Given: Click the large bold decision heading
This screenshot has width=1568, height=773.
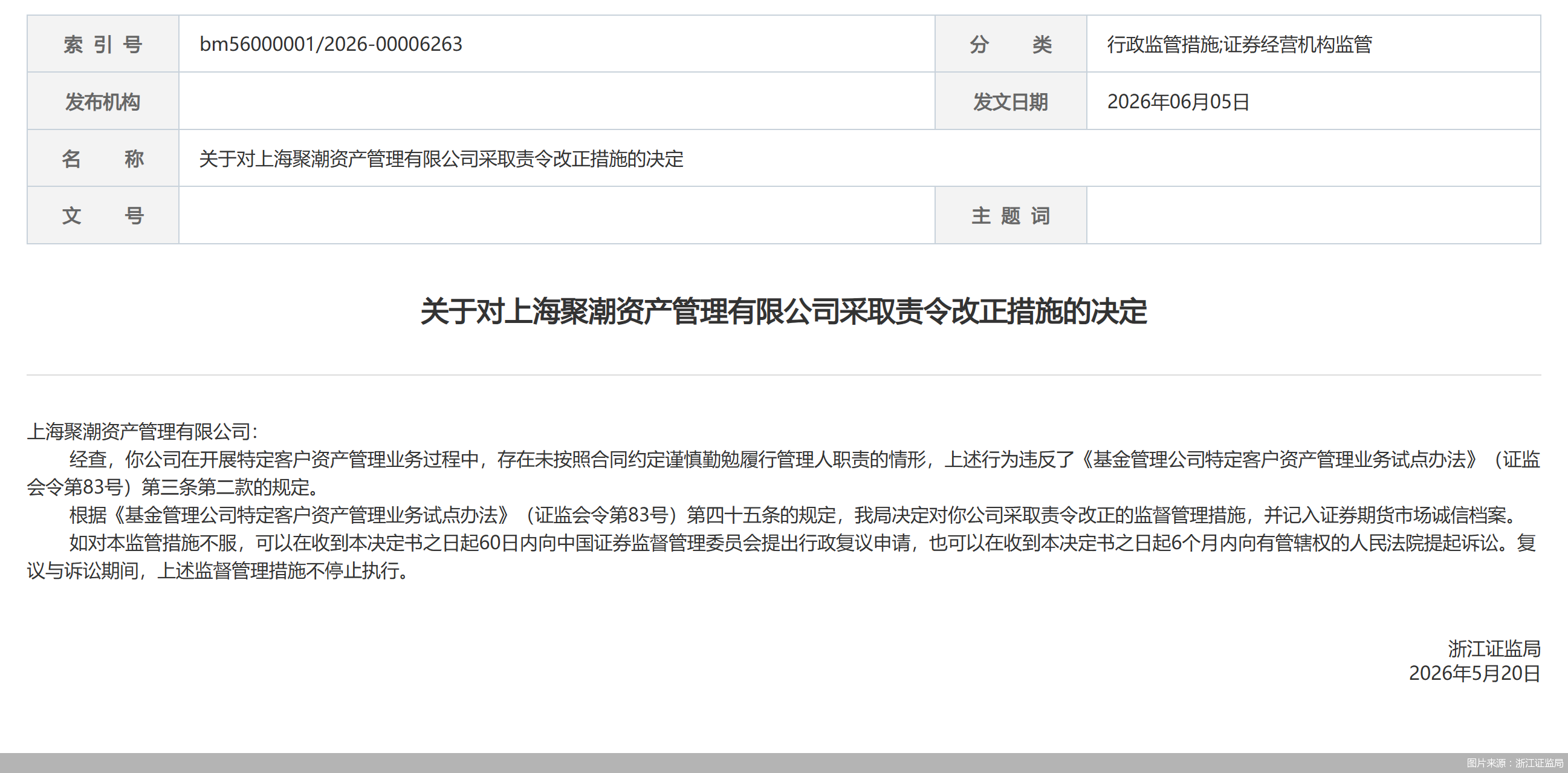Looking at the screenshot, I should (783, 311).
